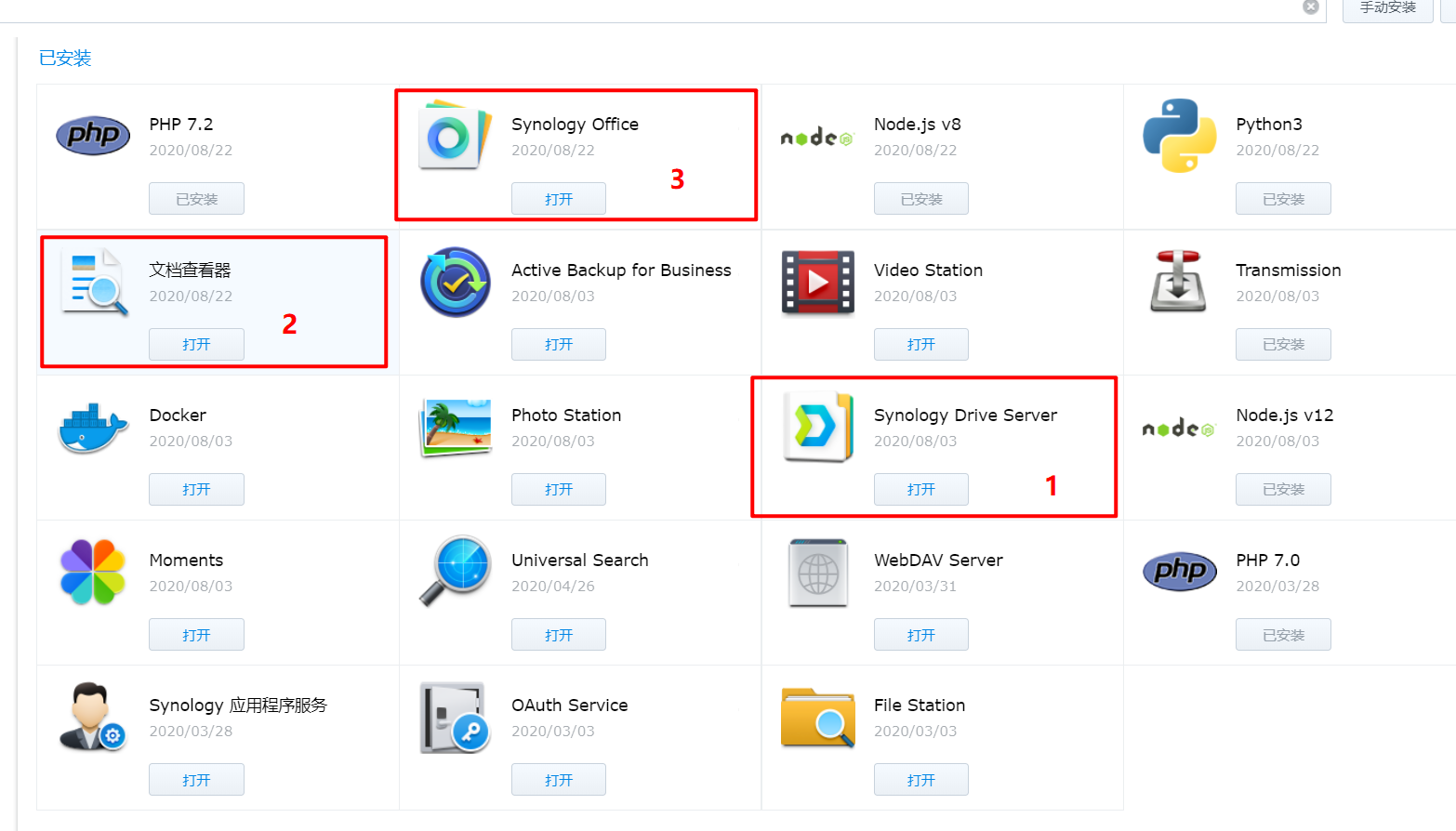This screenshot has width=1456, height=831.
Task: Clear the search field with the X icon
Action: click(x=1311, y=7)
